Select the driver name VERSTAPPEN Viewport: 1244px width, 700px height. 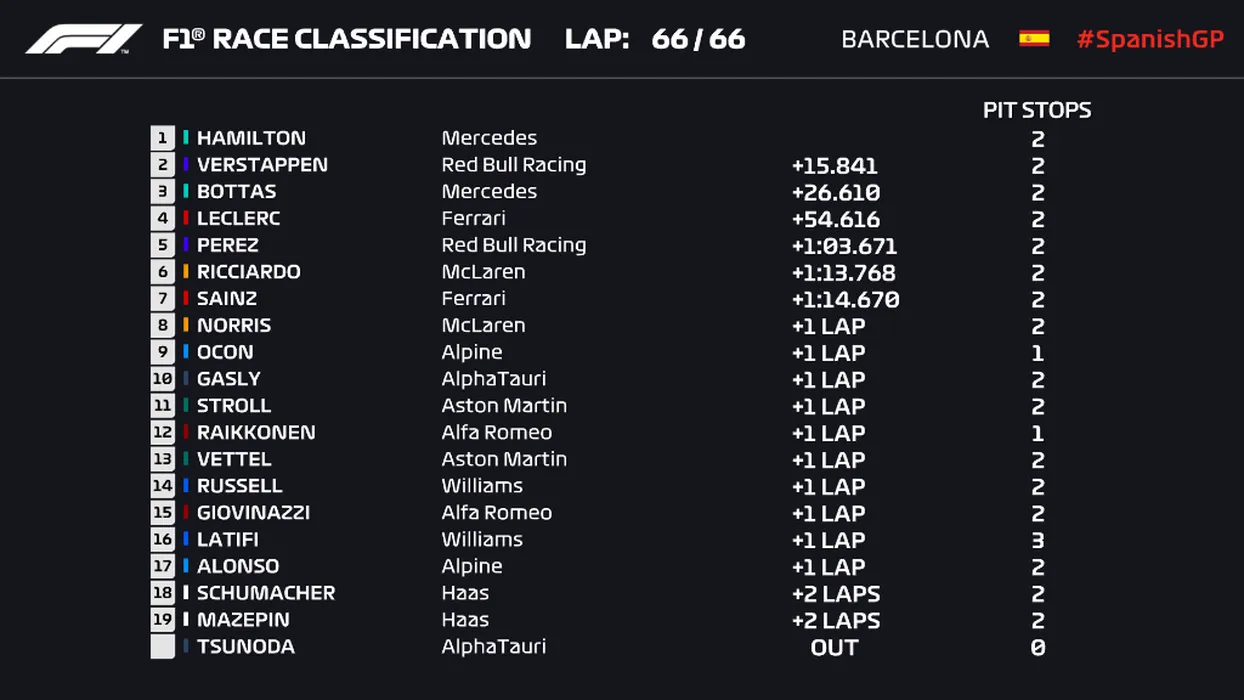[x=262, y=165]
